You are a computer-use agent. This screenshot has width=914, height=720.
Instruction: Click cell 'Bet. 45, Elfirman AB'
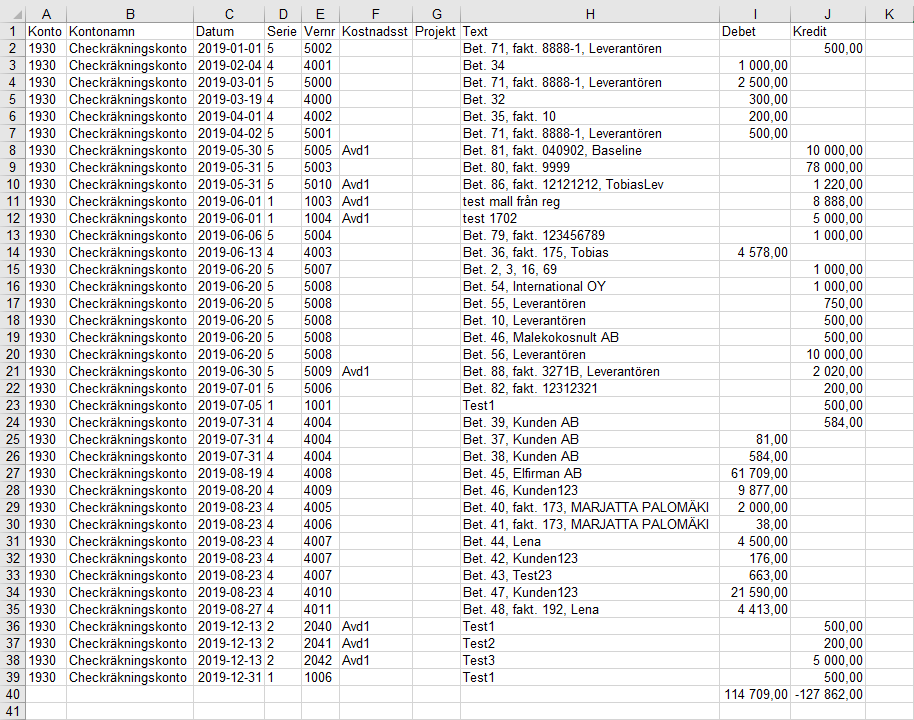(590, 473)
